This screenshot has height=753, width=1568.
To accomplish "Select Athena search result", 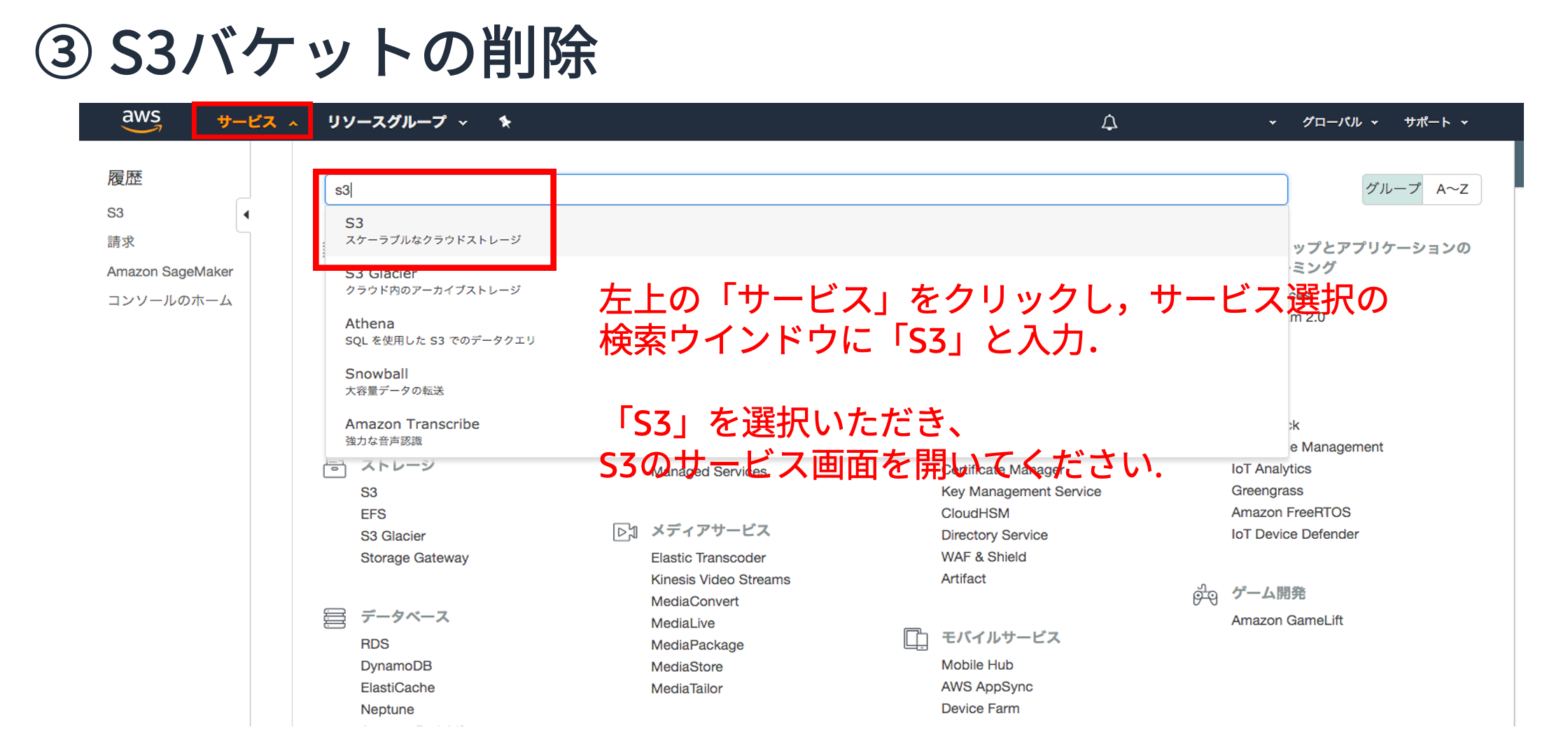I will click(x=806, y=332).
